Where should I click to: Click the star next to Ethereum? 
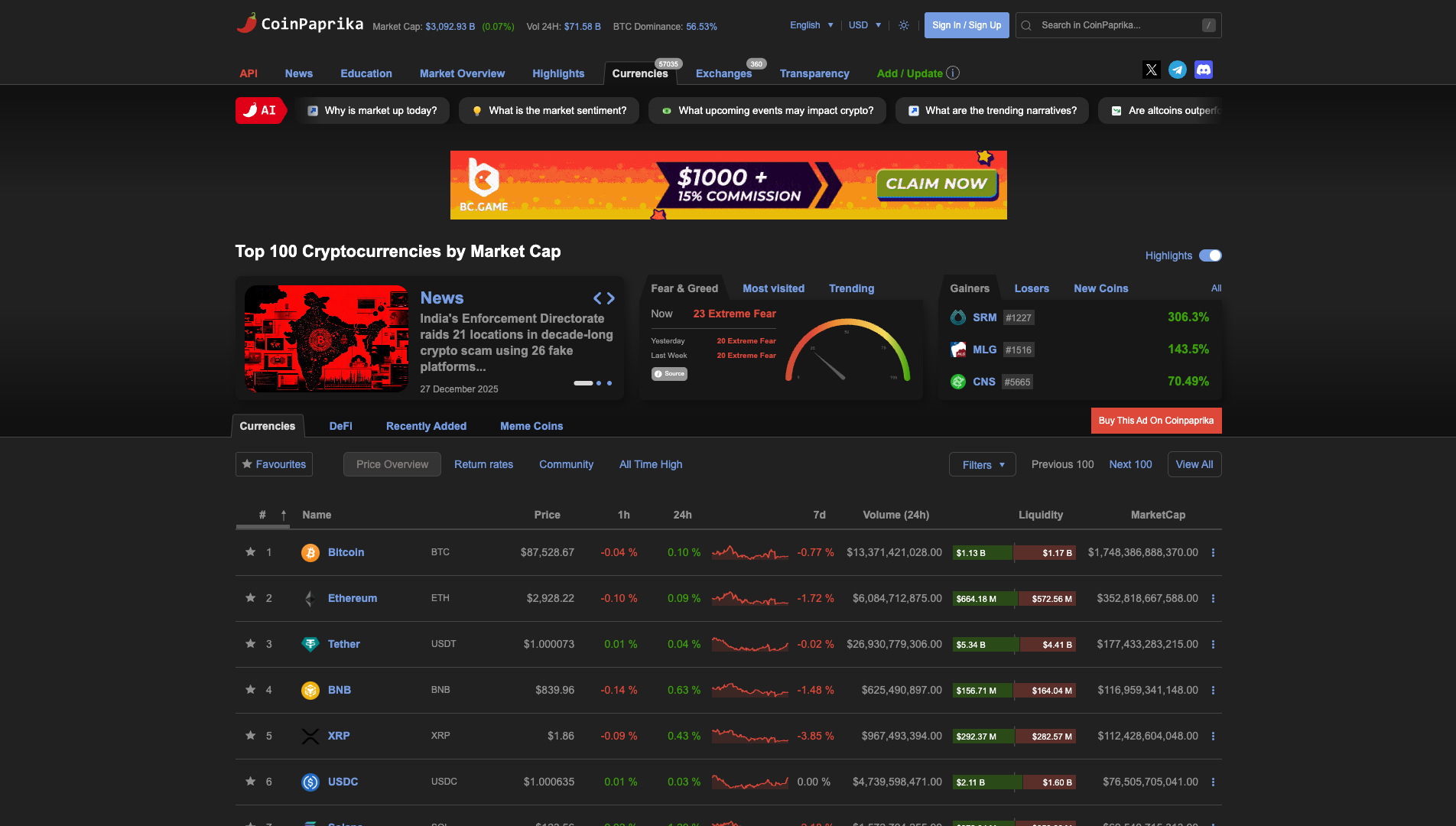(x=250, y=598)
